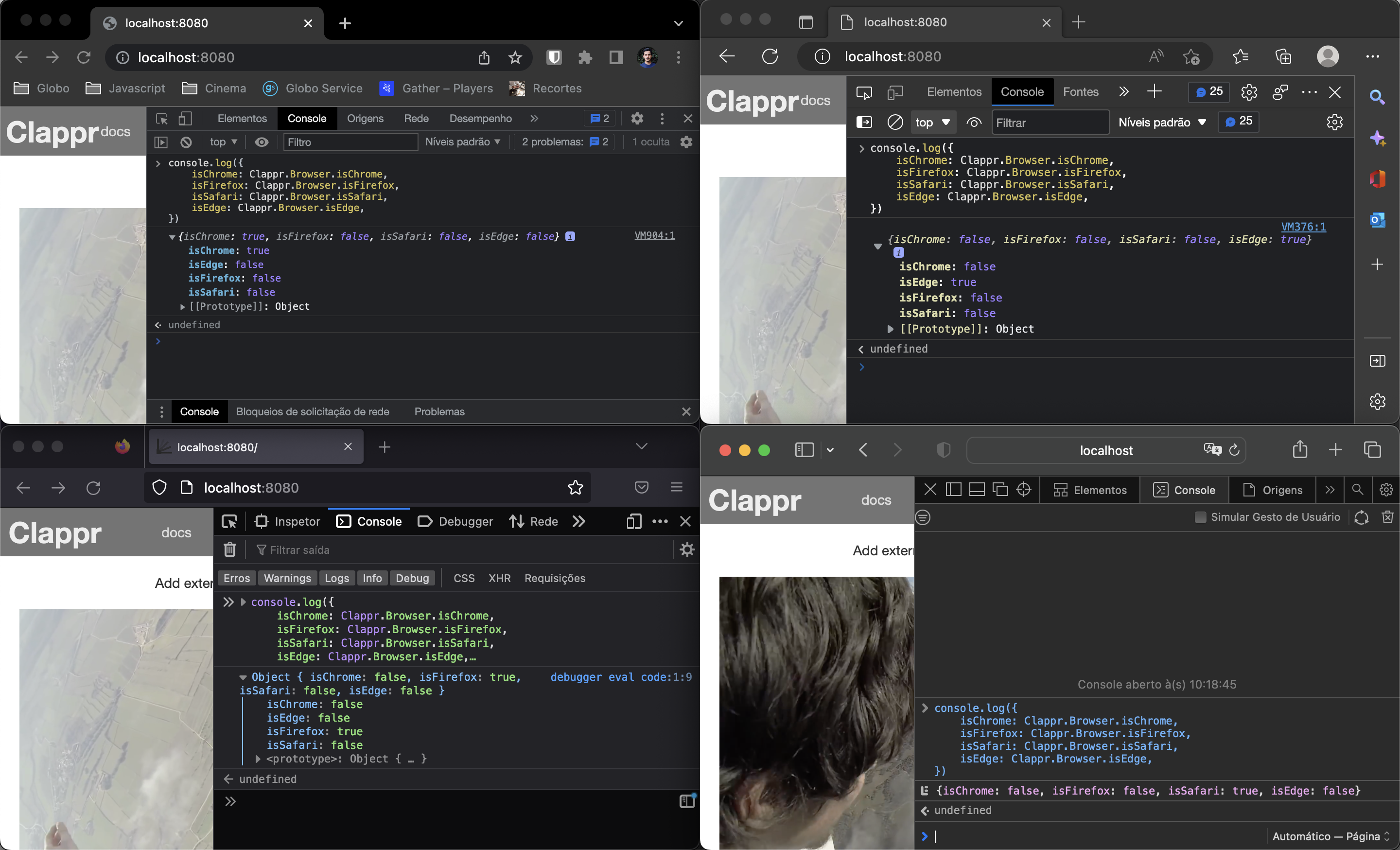The width and height of the screenshot is (1400, 850).
Task: Switch to Elementos tab in Edge DevTools
Action: [954, 92]
